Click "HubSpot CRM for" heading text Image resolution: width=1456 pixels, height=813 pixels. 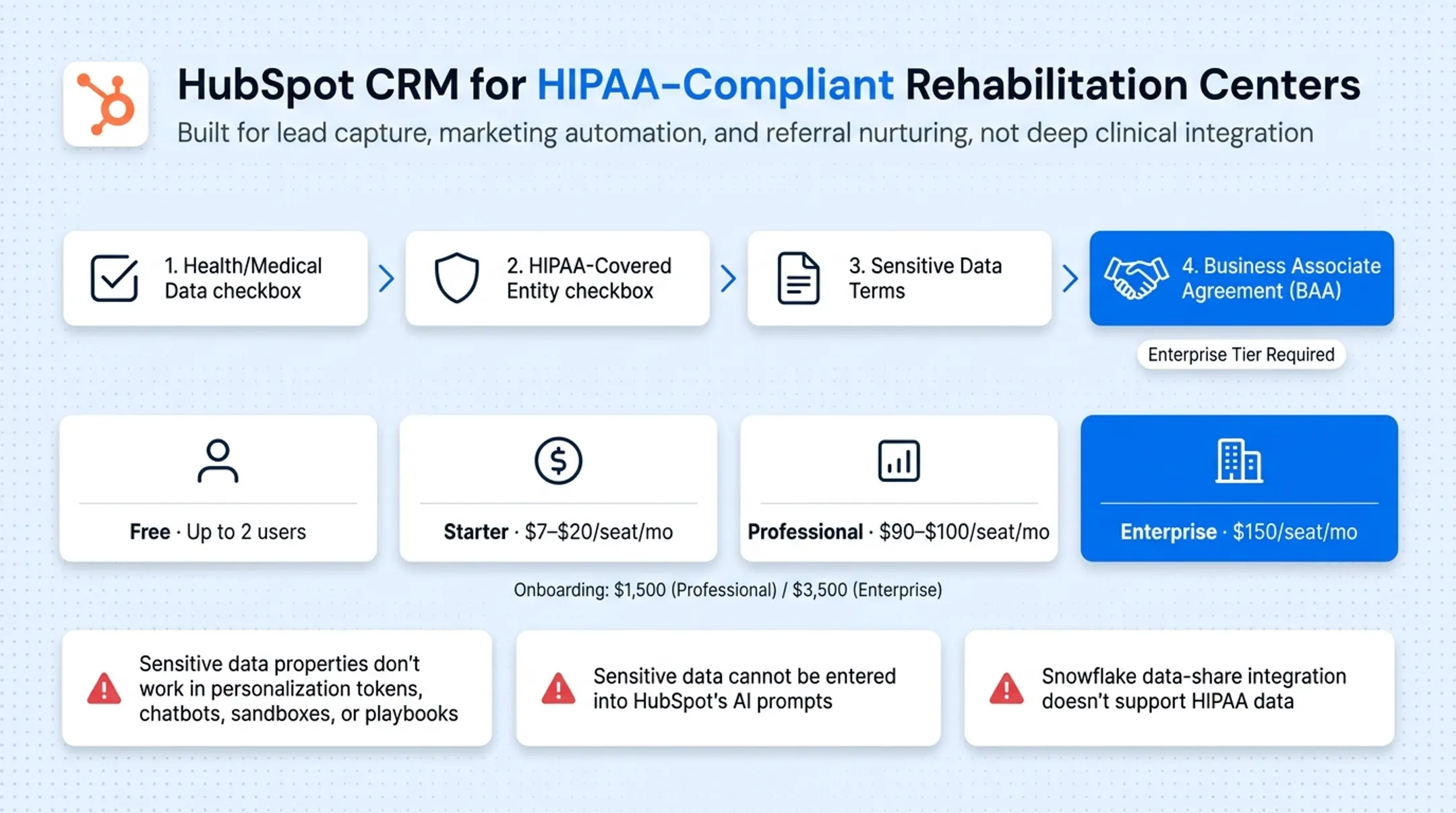pyautogui.click(x=351, y=85)
